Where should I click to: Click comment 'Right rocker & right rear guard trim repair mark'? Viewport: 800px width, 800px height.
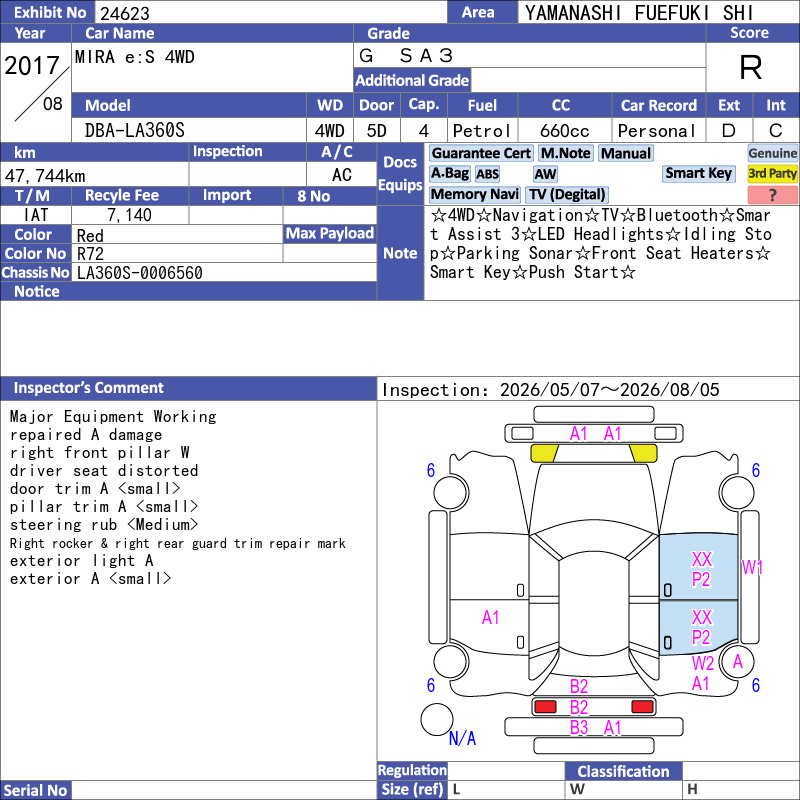pyautogui.click(x=178, y=543)
